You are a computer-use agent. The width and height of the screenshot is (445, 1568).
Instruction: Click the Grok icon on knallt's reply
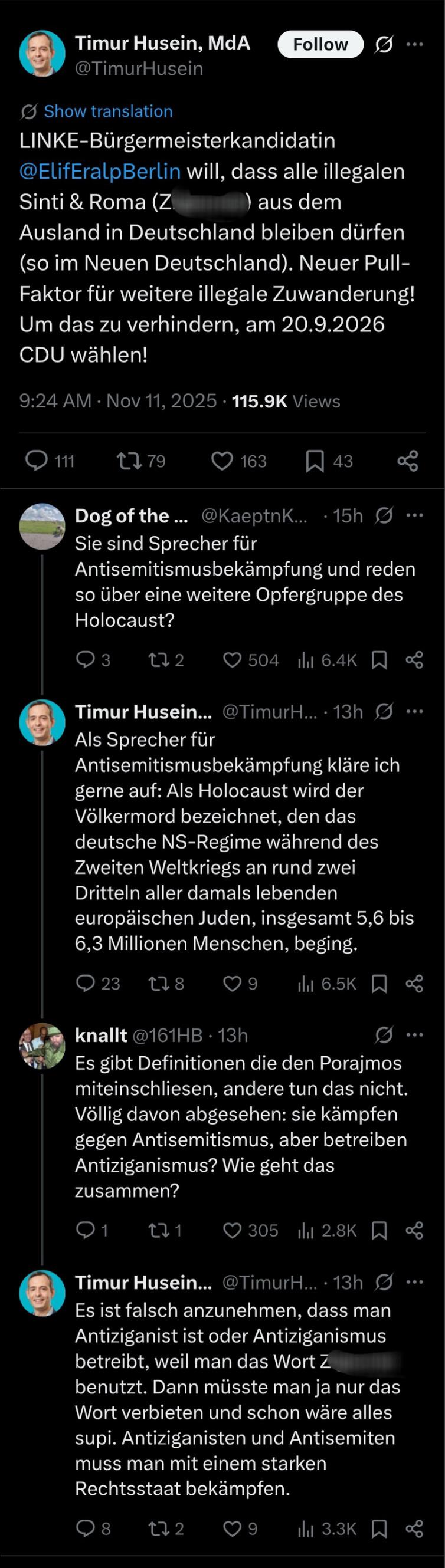[x=384, y=1035]
